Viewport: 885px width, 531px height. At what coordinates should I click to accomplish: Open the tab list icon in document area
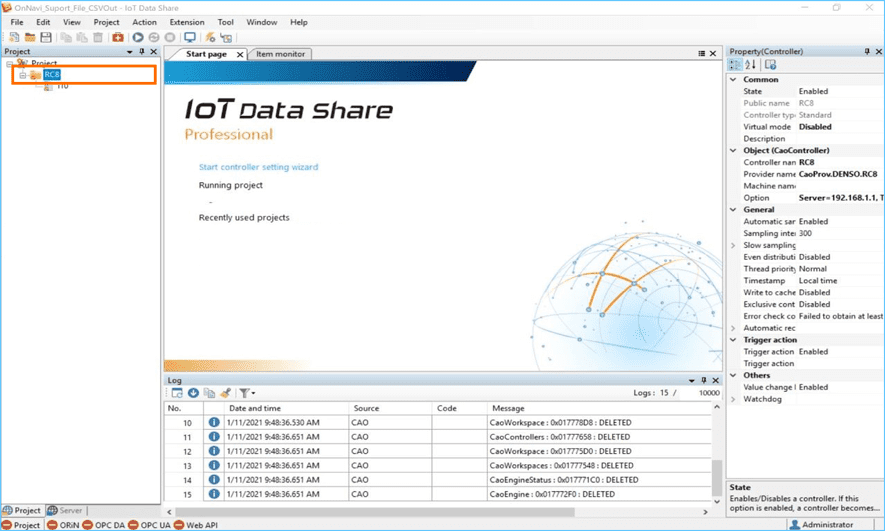(x=702, y=54)
